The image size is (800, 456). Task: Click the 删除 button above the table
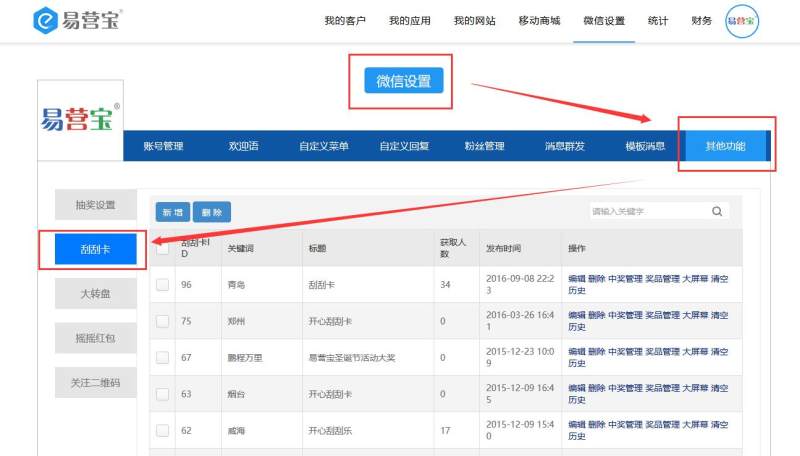[x=212, y=212]
